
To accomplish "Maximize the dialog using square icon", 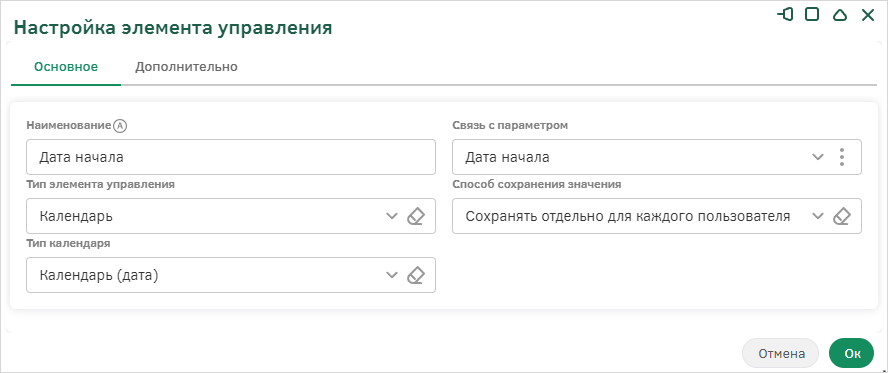I will (812, 15).
